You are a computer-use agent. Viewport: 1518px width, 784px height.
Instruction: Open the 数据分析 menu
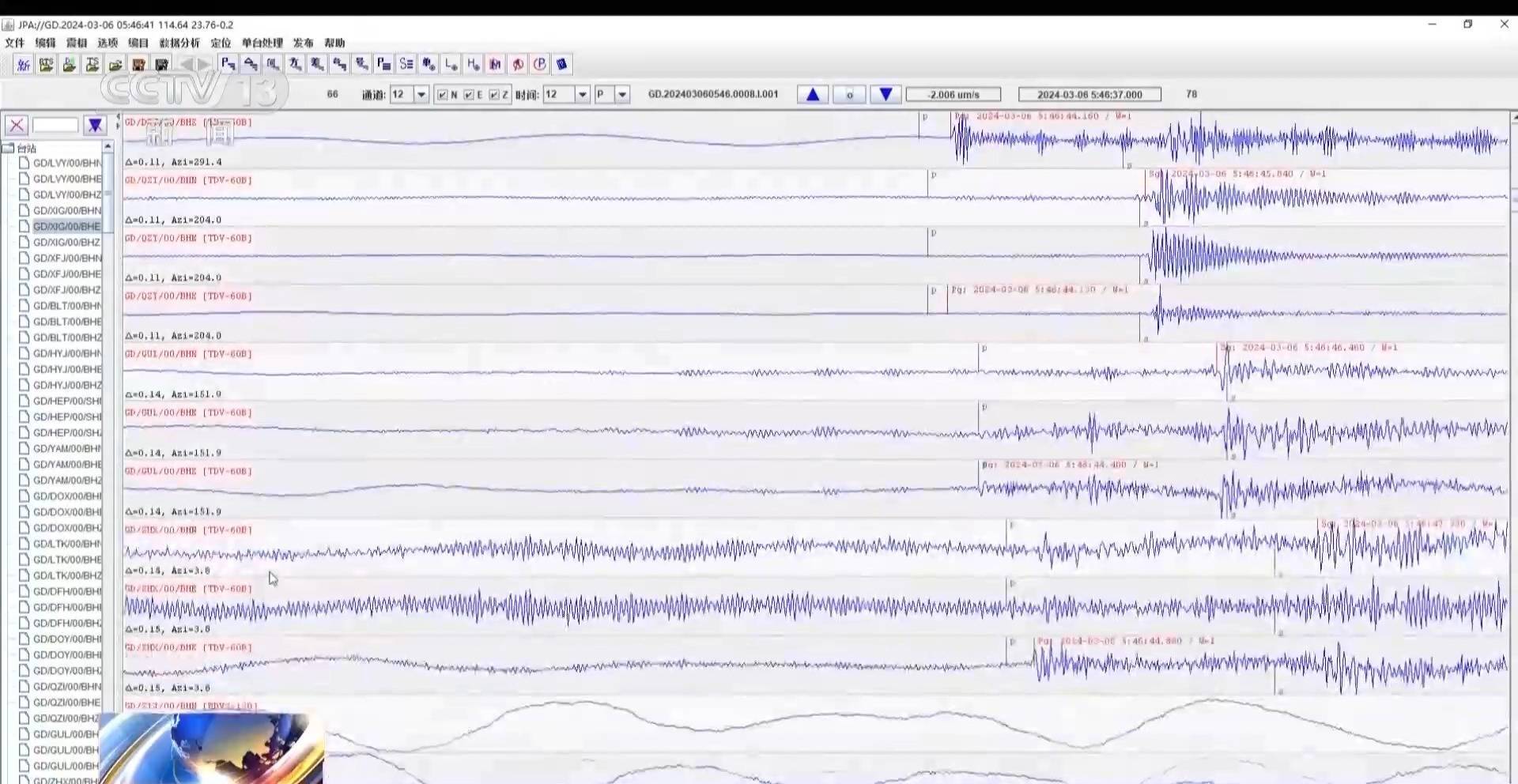[179, 43]
